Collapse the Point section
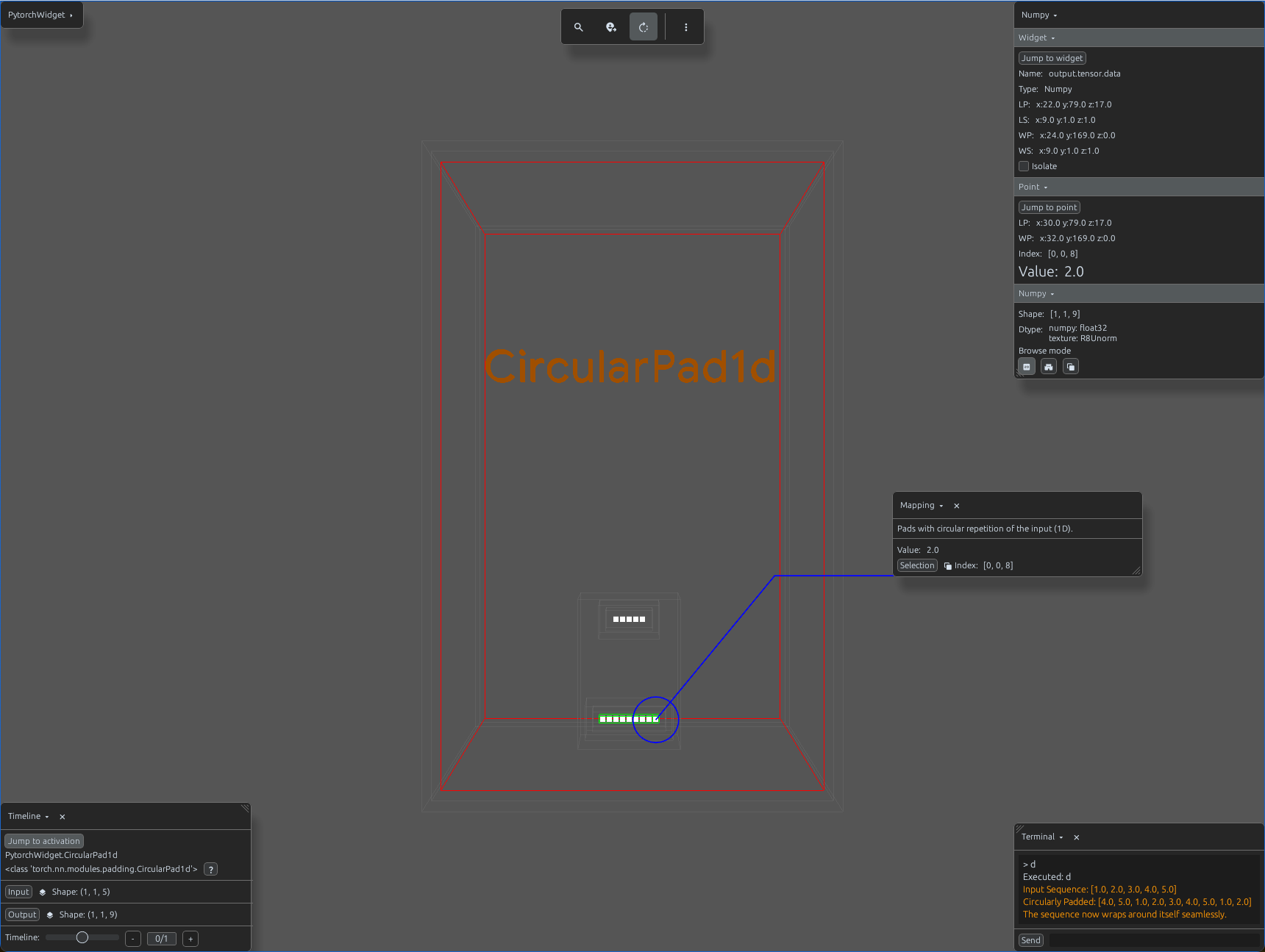 [1033, 187]
